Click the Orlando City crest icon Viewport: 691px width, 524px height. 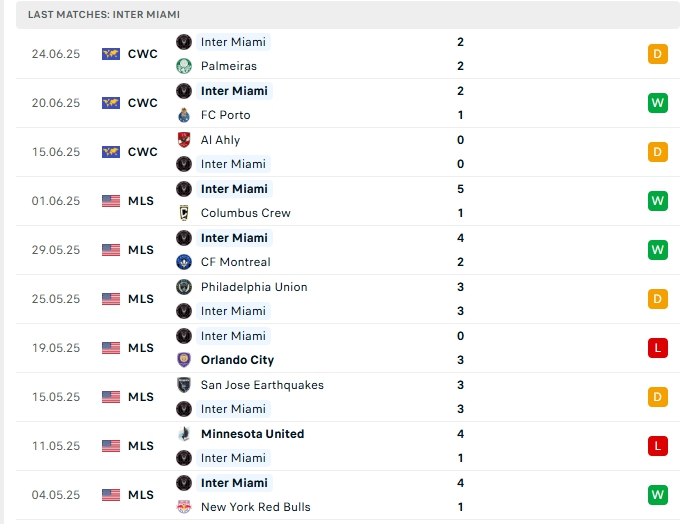183,360
